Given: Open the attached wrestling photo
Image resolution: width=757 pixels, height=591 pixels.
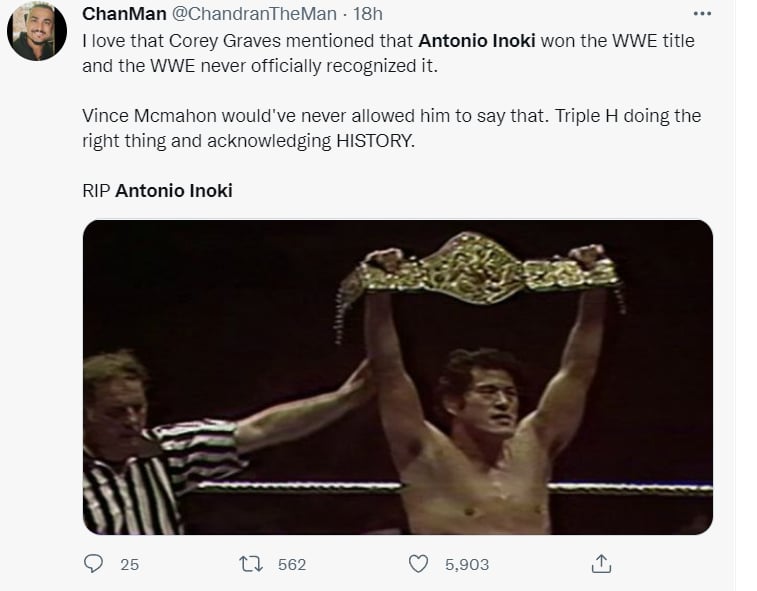Looking at the screenshot, I should pyautogui.click(x=398, y=377).
